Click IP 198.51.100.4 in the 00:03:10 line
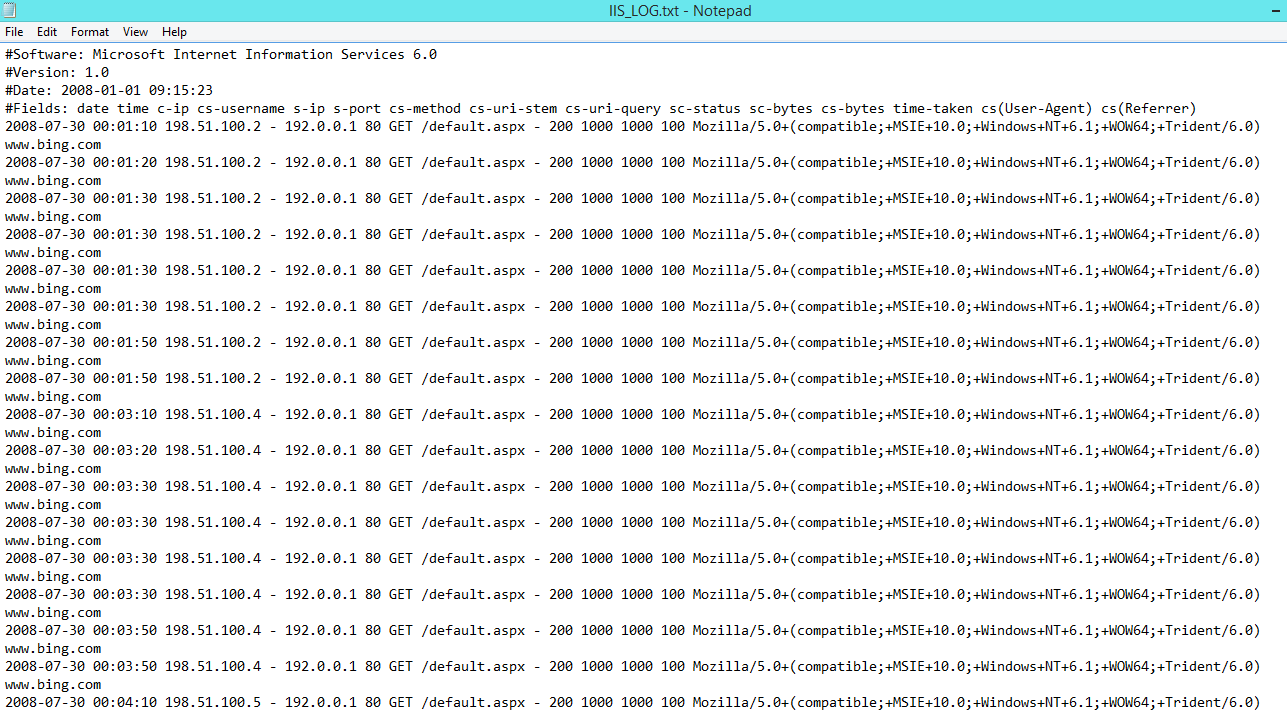 pos(213,415)
